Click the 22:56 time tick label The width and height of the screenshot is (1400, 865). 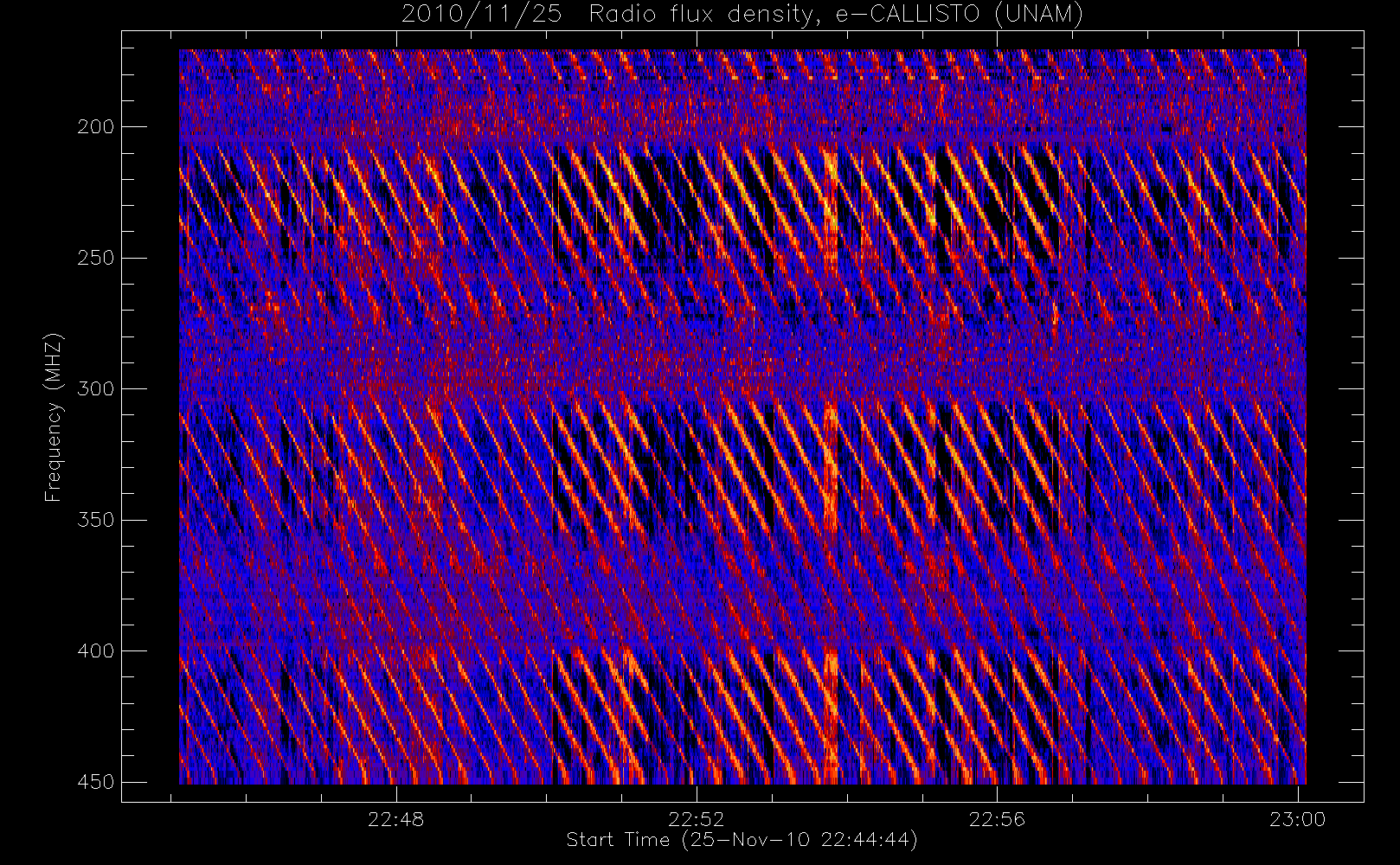click(x=997, y=819)
